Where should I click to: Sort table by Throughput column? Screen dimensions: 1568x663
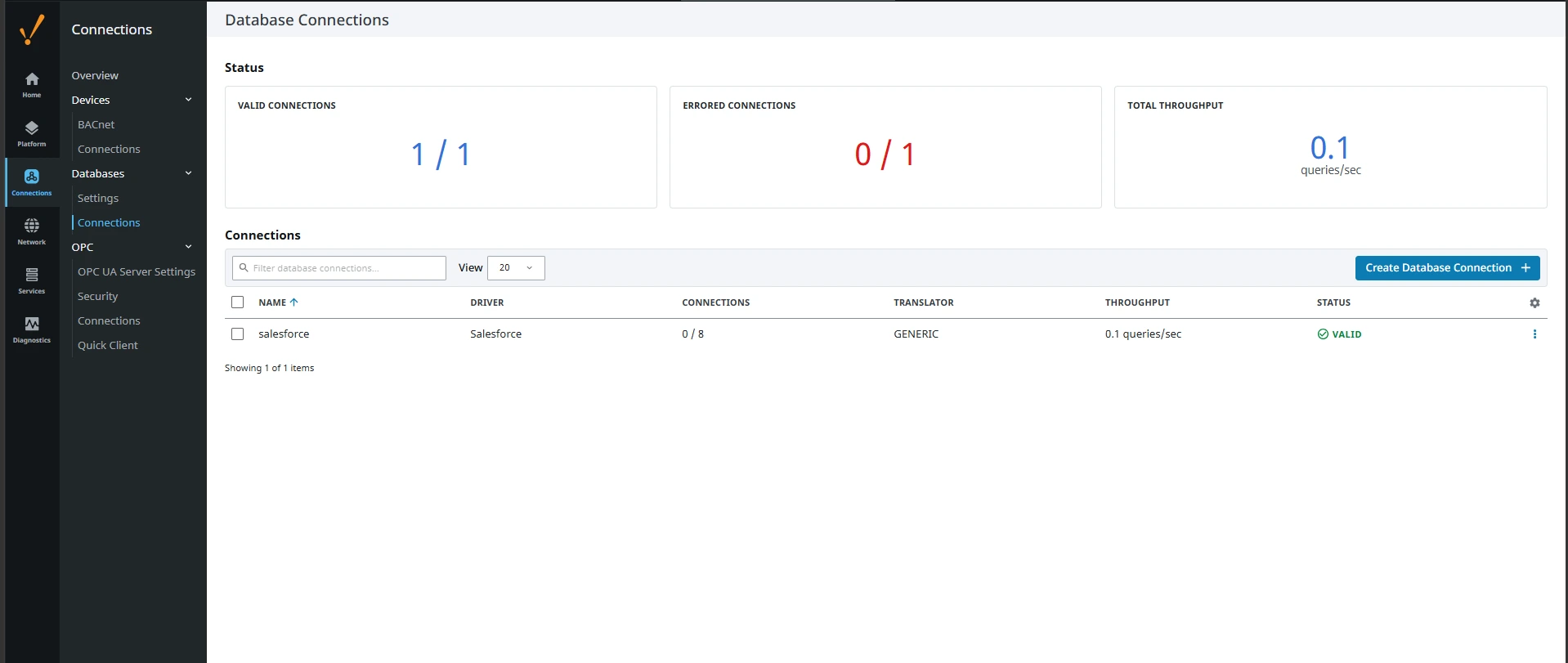1137,302
